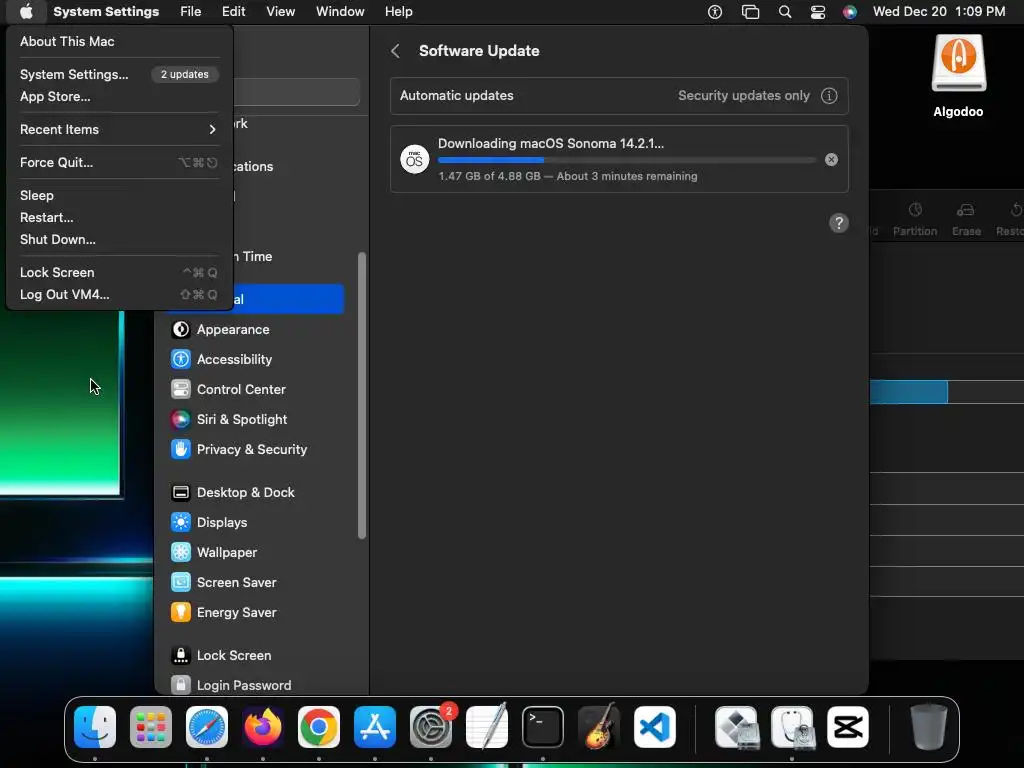
Task: Open Spotlight search in menu bar
Action: coord(785,12)
